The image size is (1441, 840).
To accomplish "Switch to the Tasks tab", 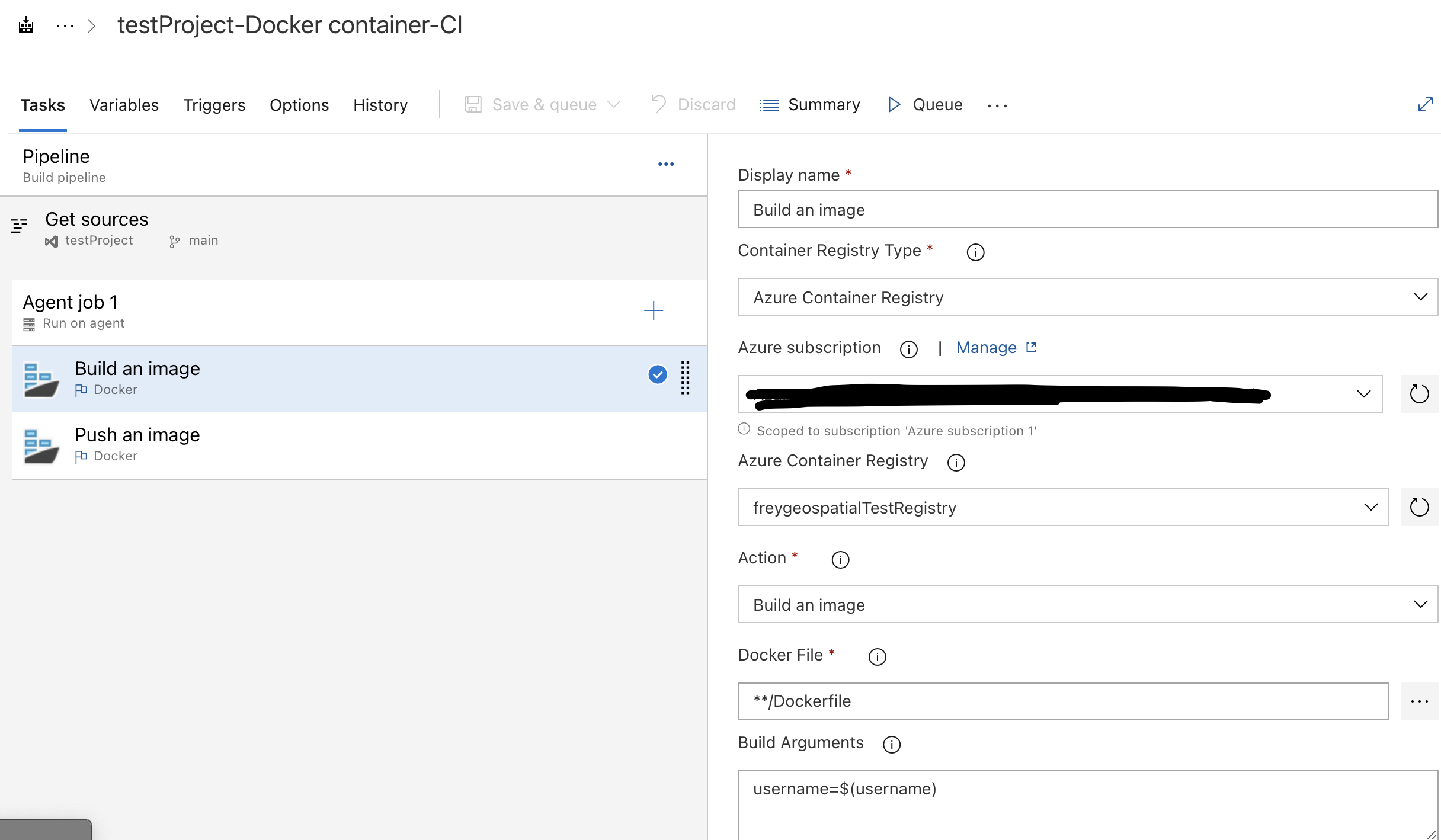I will [x=43, y=105].
